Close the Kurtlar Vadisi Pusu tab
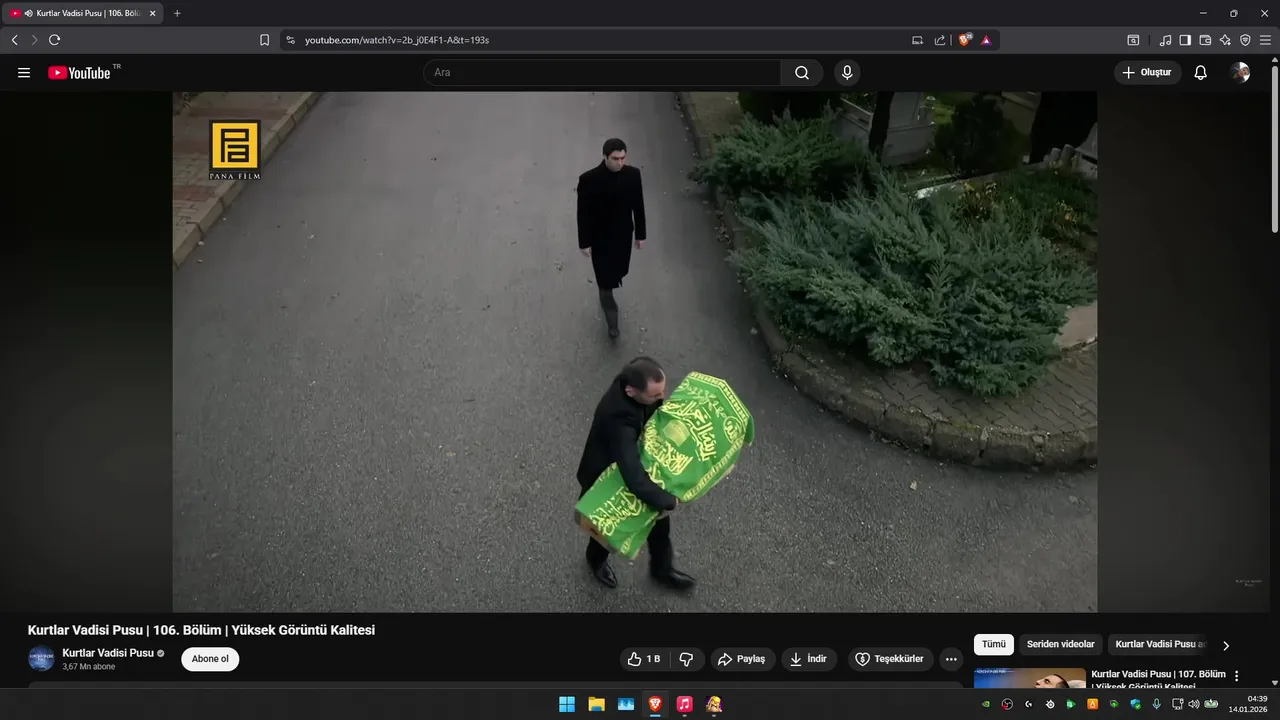This screenshot has height=720, width=1280. [152, 13]
